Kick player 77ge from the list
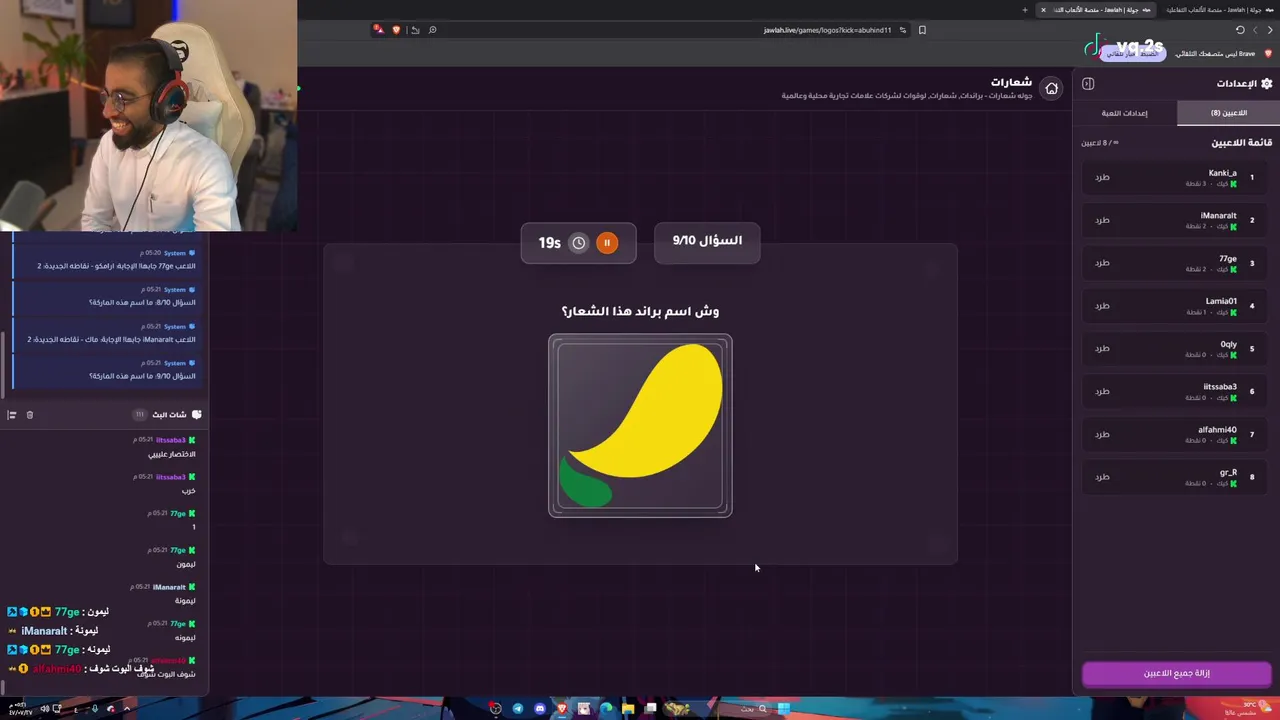The image size is (1280, 720). [x=1102, y=263]
